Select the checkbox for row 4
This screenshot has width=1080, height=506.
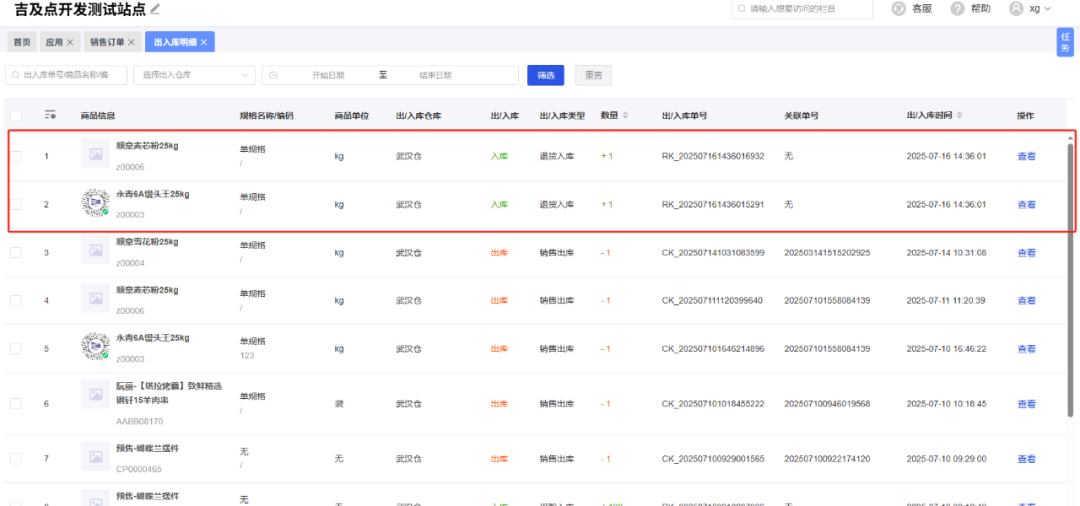pos(15,300)
